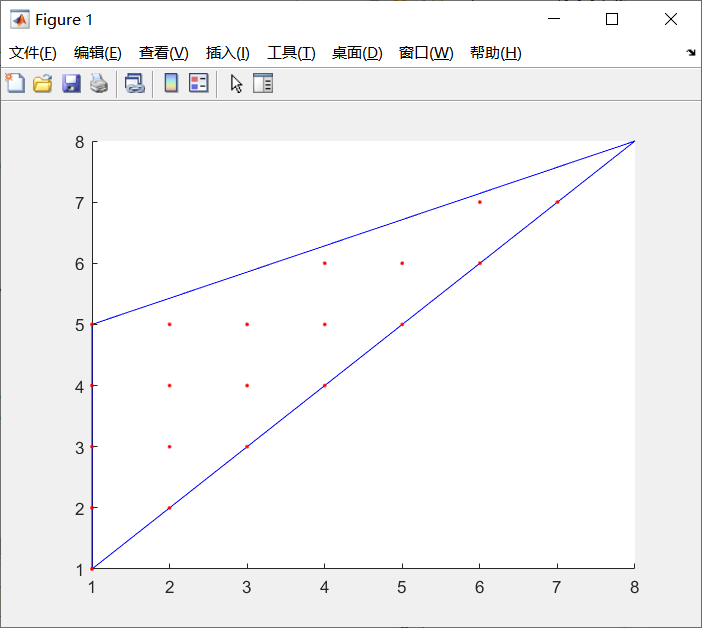702x628 pixels.
Task: Open the 插入(I) menu
Action: 227,53
